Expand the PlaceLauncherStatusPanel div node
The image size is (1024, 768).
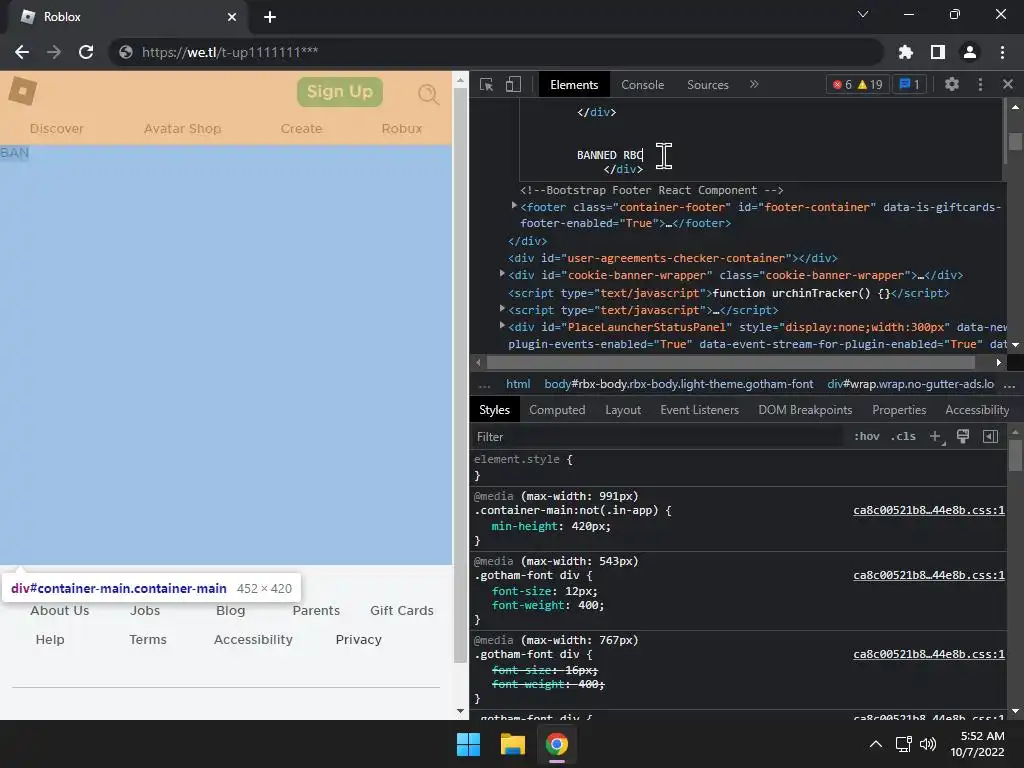(502, 325)
